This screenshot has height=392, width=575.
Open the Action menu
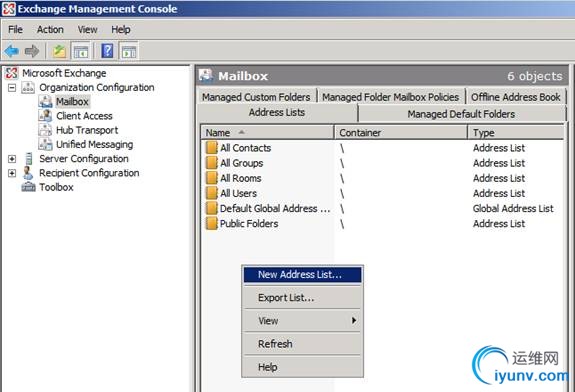tap(50, 29)
